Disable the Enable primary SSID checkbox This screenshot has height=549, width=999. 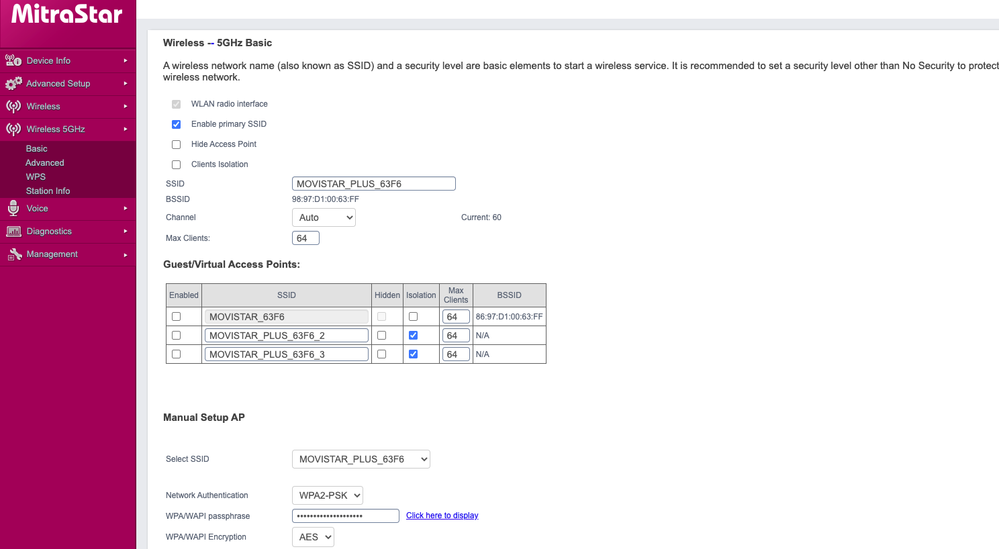(176, 124)
